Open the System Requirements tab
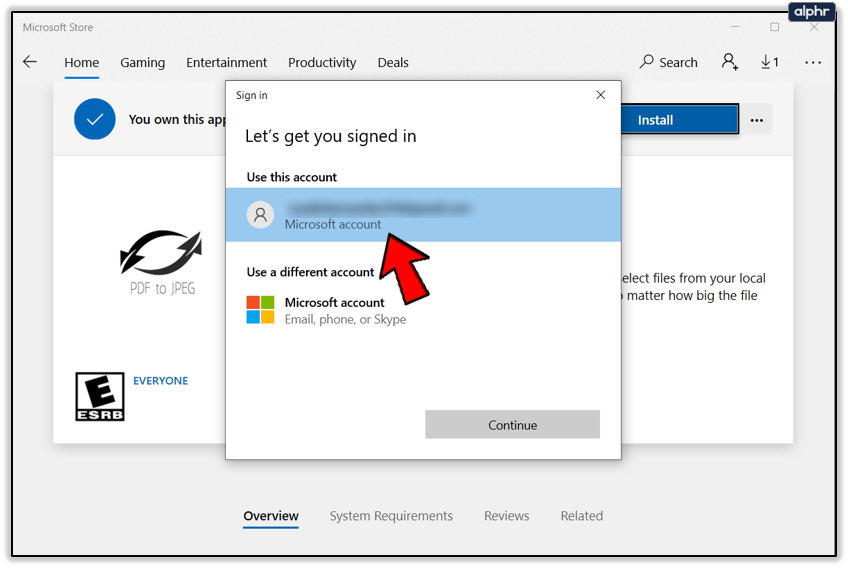 point(392,516)
